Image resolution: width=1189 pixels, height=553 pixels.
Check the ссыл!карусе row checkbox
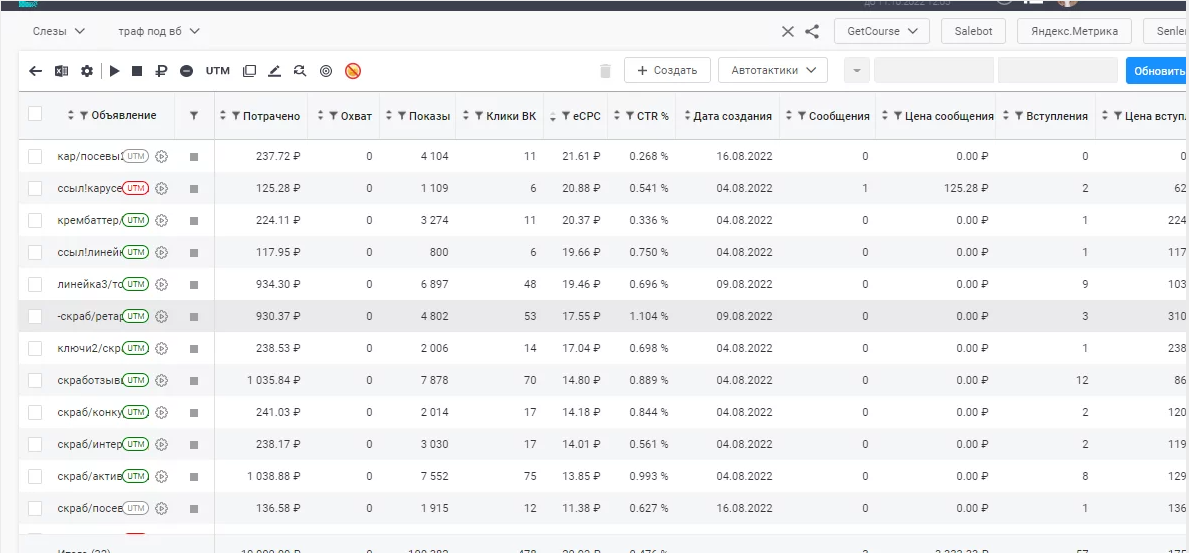point(35,188)
